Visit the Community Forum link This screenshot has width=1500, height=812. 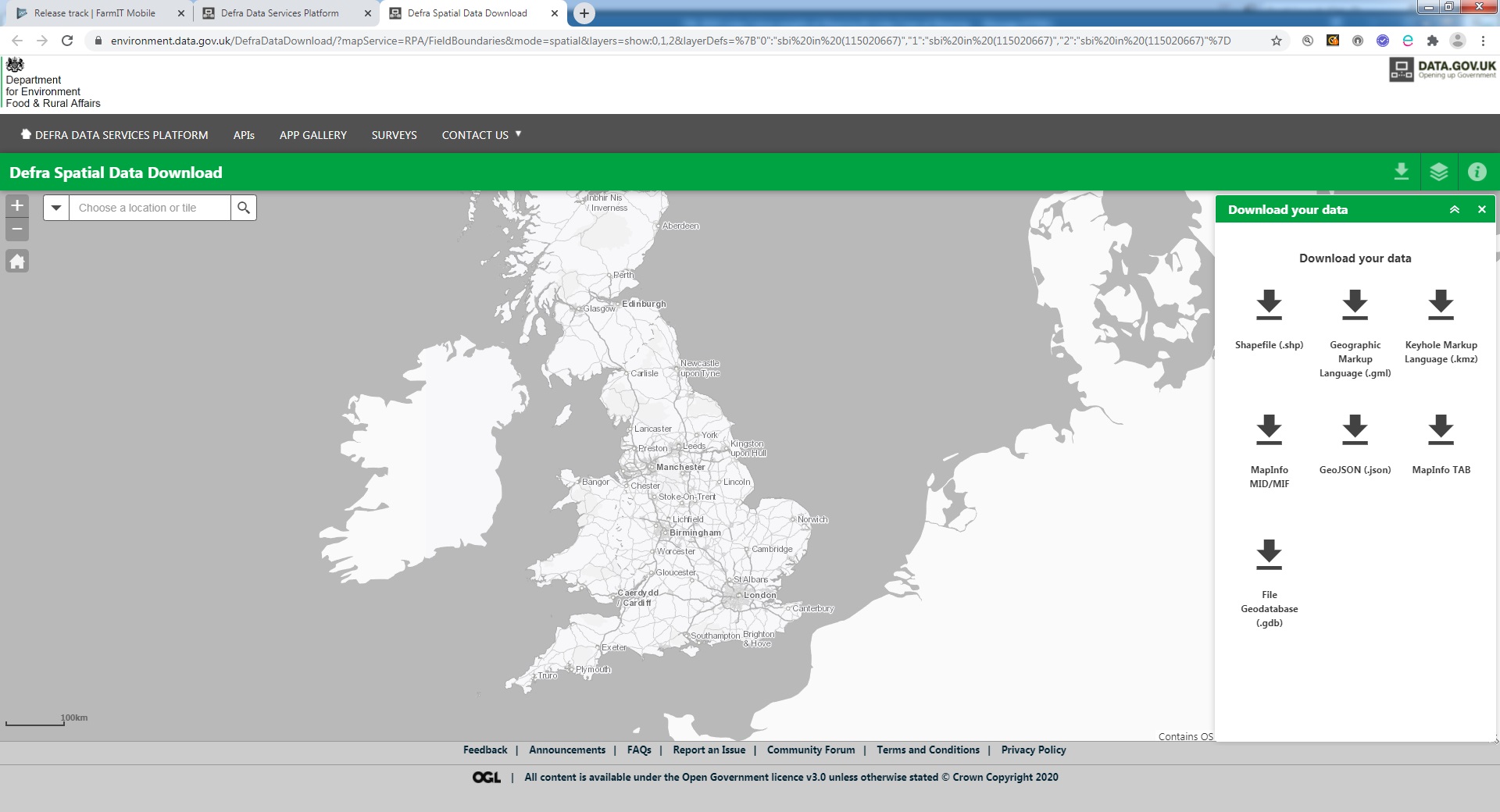click(811, 750)
